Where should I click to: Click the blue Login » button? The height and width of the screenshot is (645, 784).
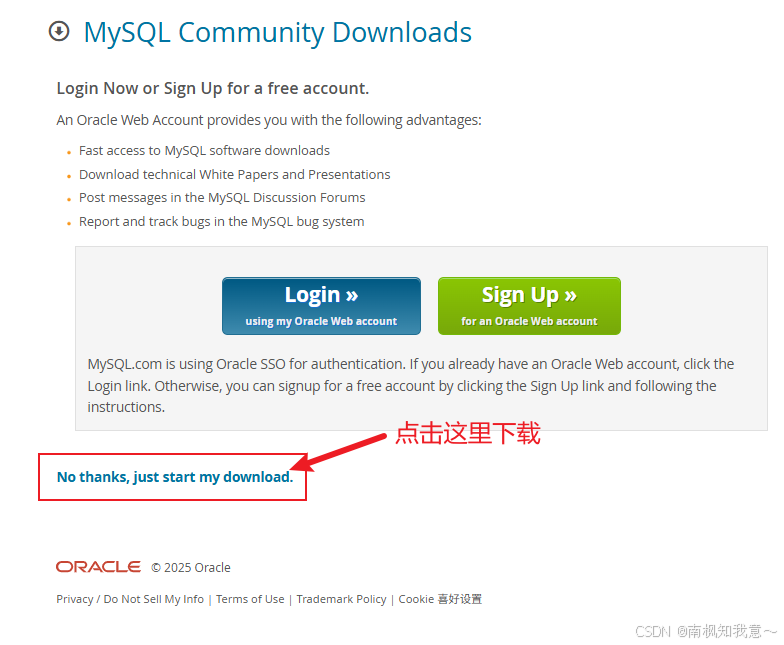321,306
